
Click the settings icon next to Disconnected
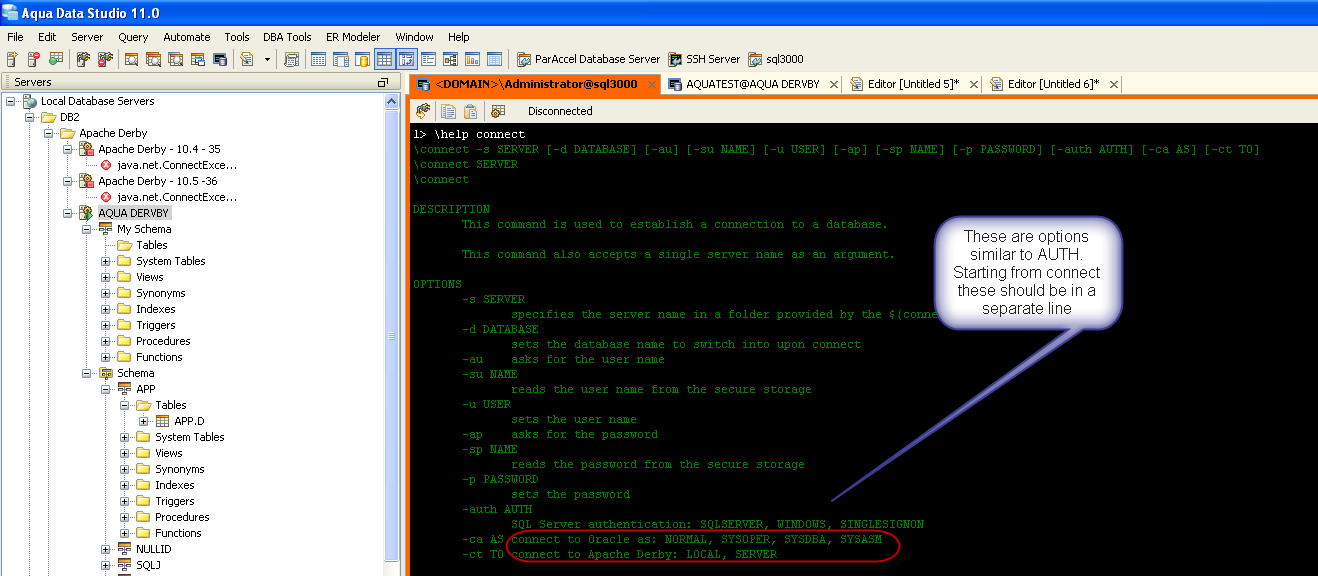(x=498, y=111)
